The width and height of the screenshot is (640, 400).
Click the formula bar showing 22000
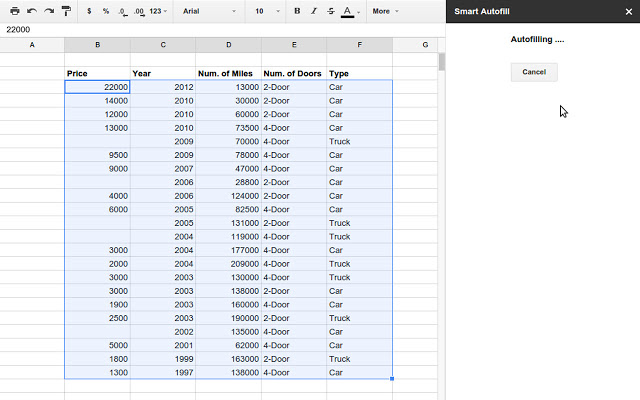[222, 29]
